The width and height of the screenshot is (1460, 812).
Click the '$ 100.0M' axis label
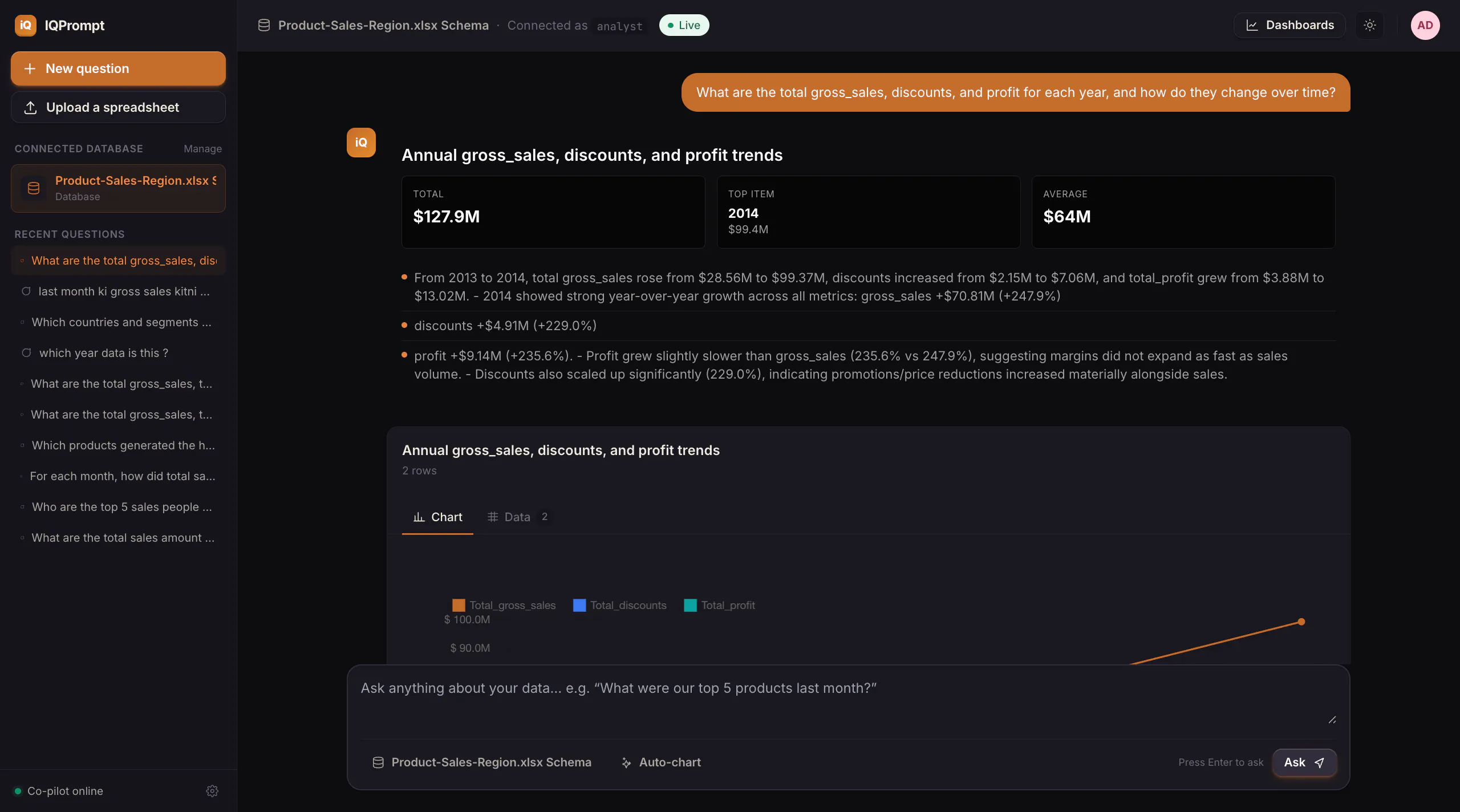[x=467, y=619]
